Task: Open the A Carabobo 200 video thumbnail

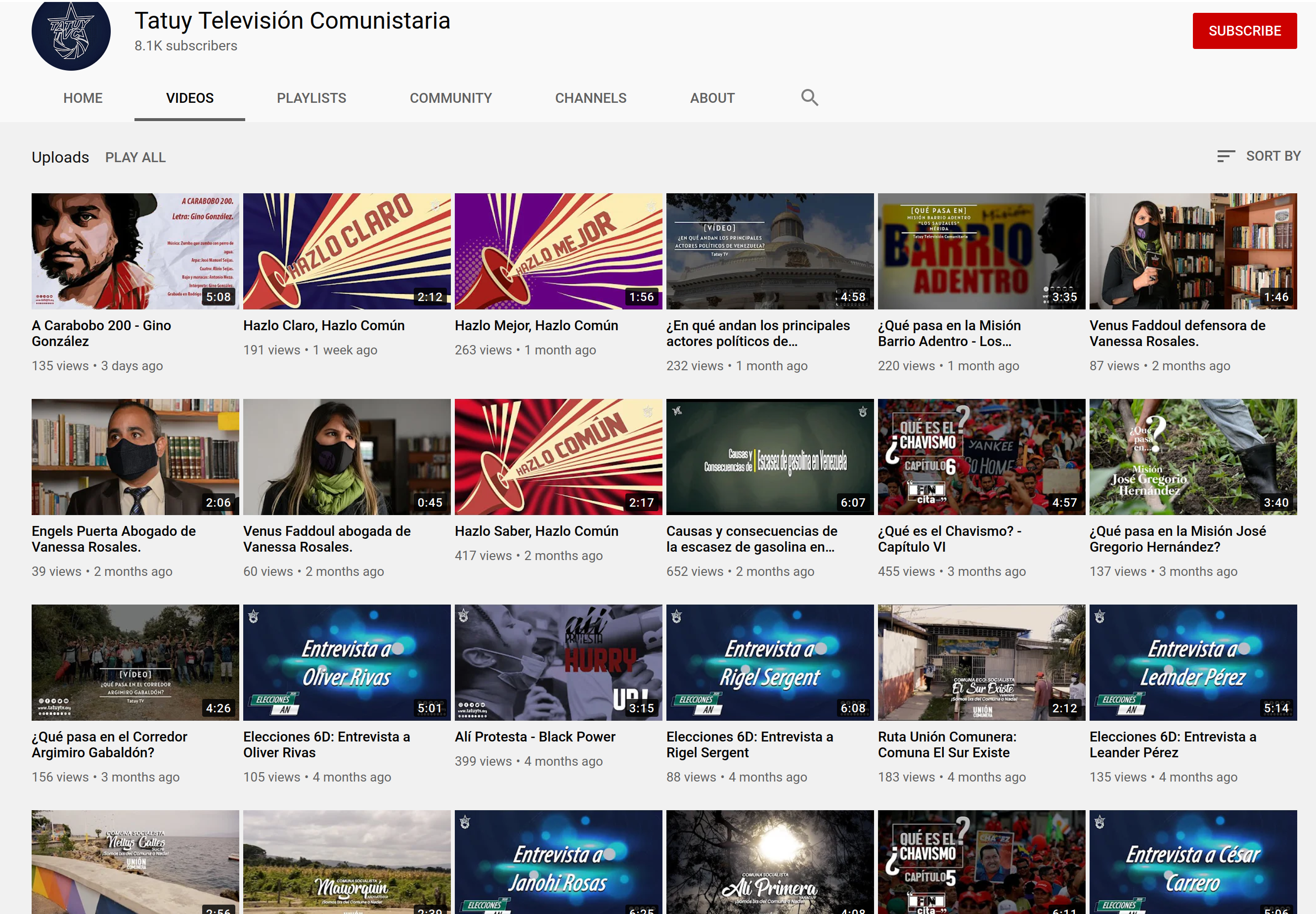Action: tap(135, 252)
